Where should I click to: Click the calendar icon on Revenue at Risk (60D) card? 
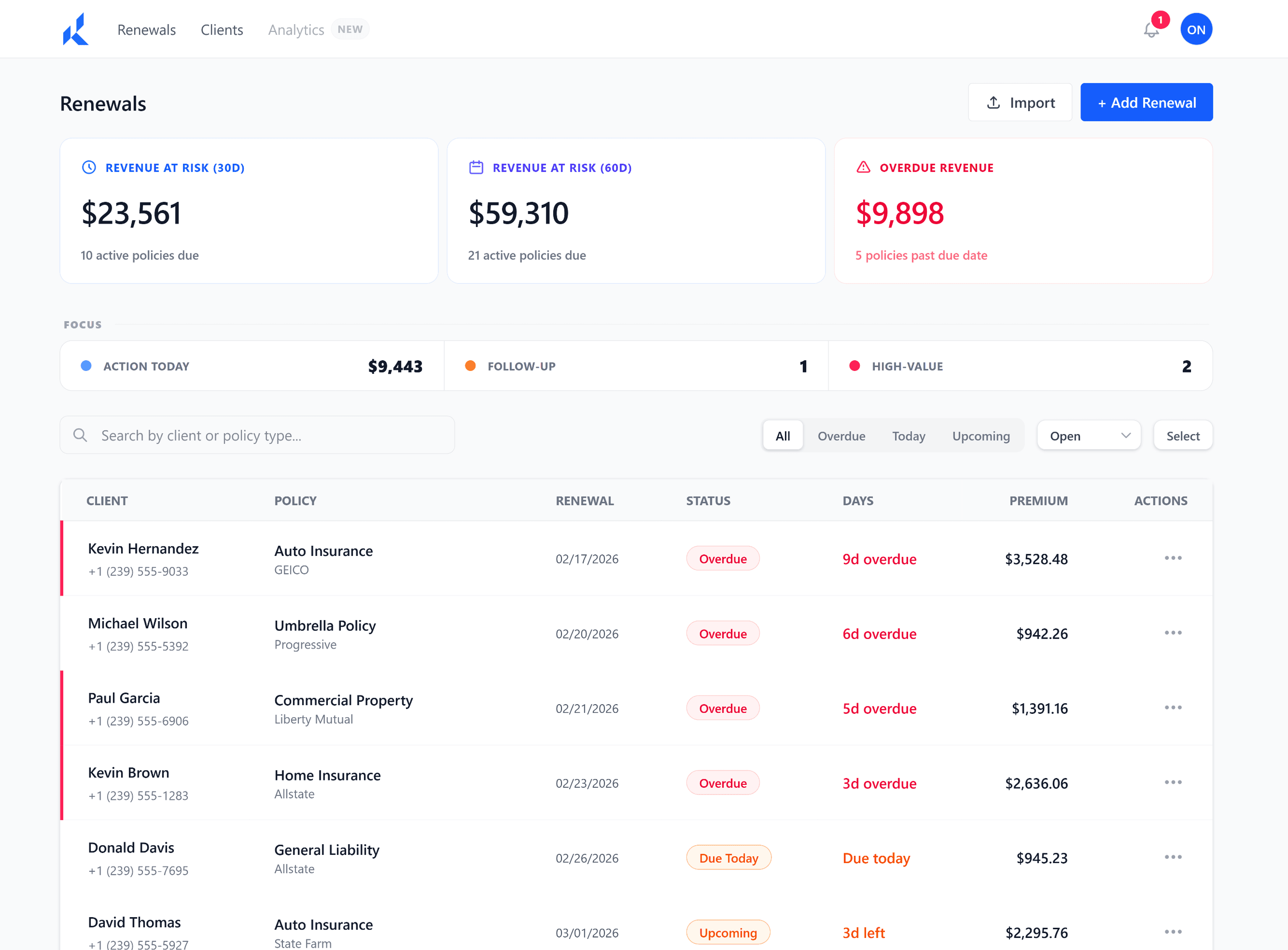pyautogui.click(x=476, y=167)
